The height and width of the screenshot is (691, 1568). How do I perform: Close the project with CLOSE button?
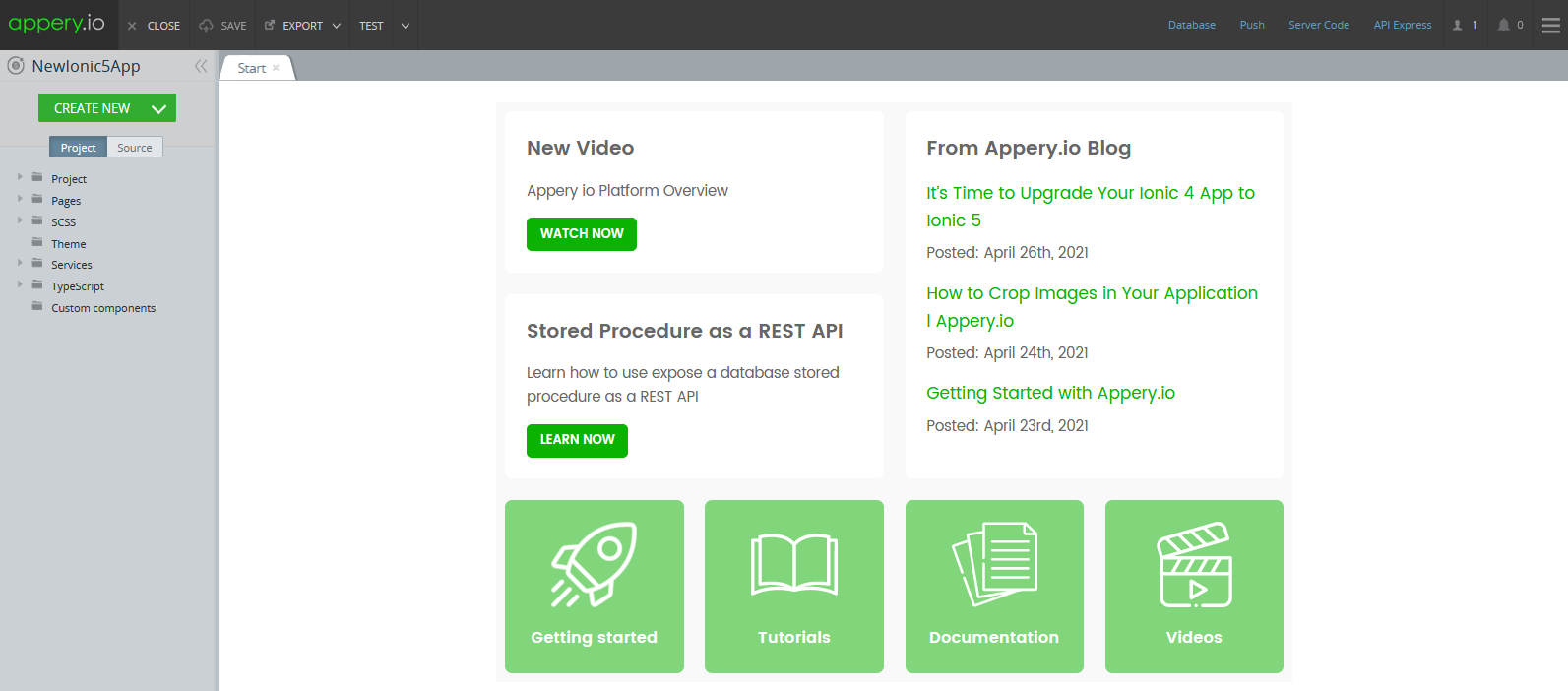154,26
